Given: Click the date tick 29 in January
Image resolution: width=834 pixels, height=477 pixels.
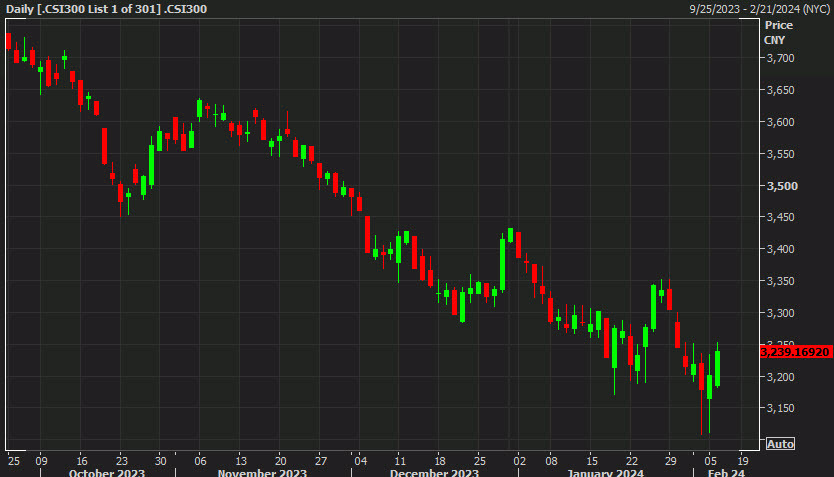Looking at the screenshot, I should 671,461.
